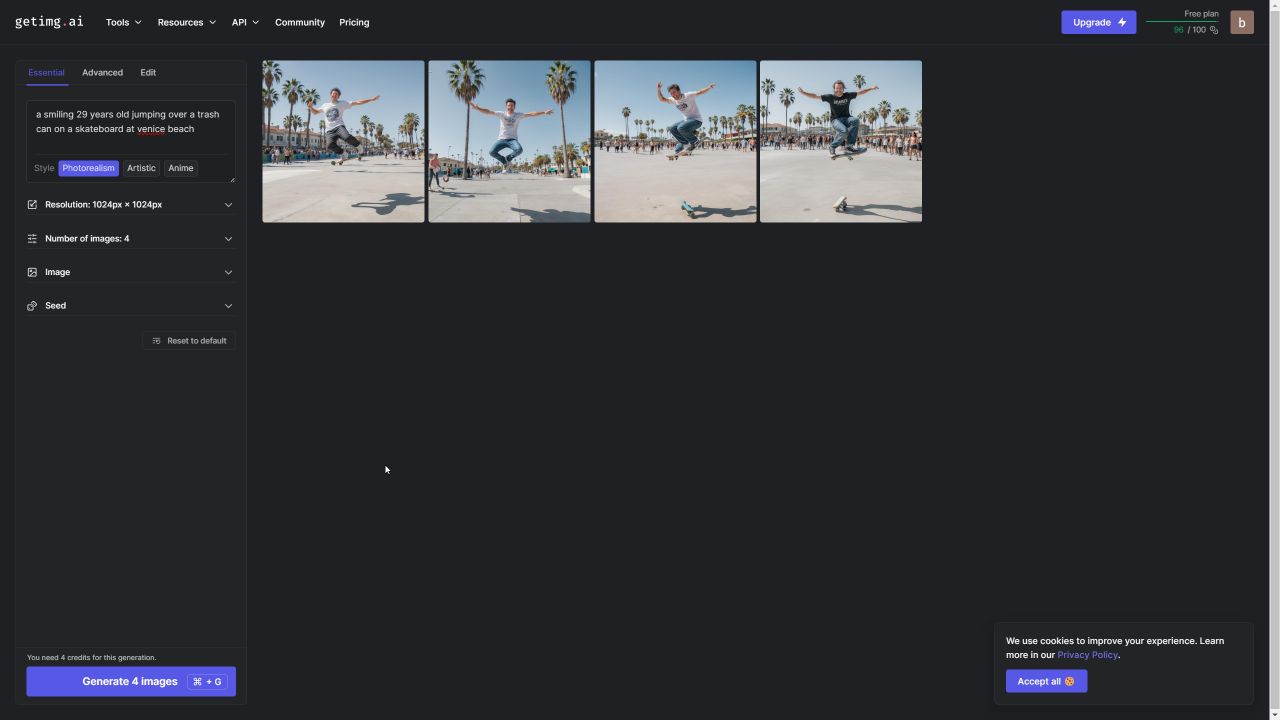Image resolution: width=1280 pixels, height=720 pixels.
Task: Click the credits usage progress bar
Action: click(1182, 21)
